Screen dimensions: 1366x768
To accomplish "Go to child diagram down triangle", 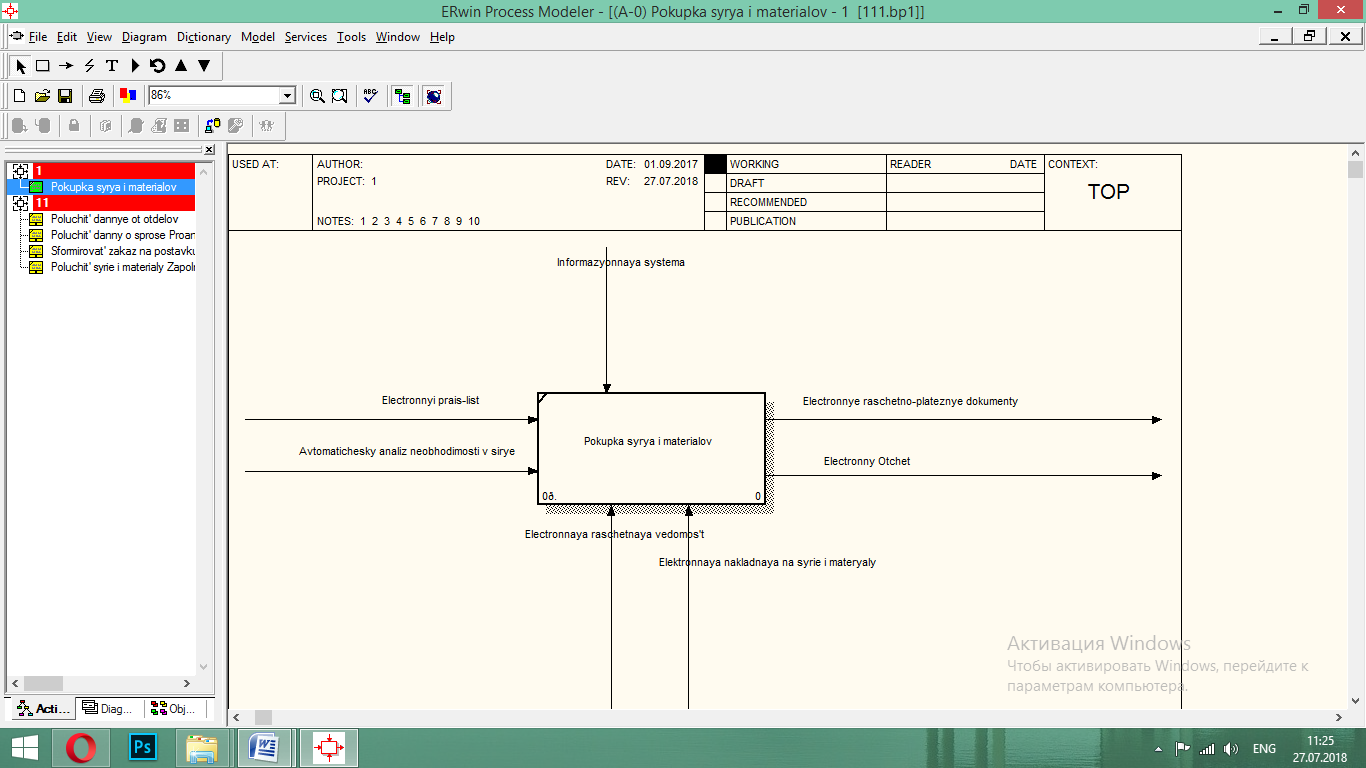I will [x=204, y=66].
